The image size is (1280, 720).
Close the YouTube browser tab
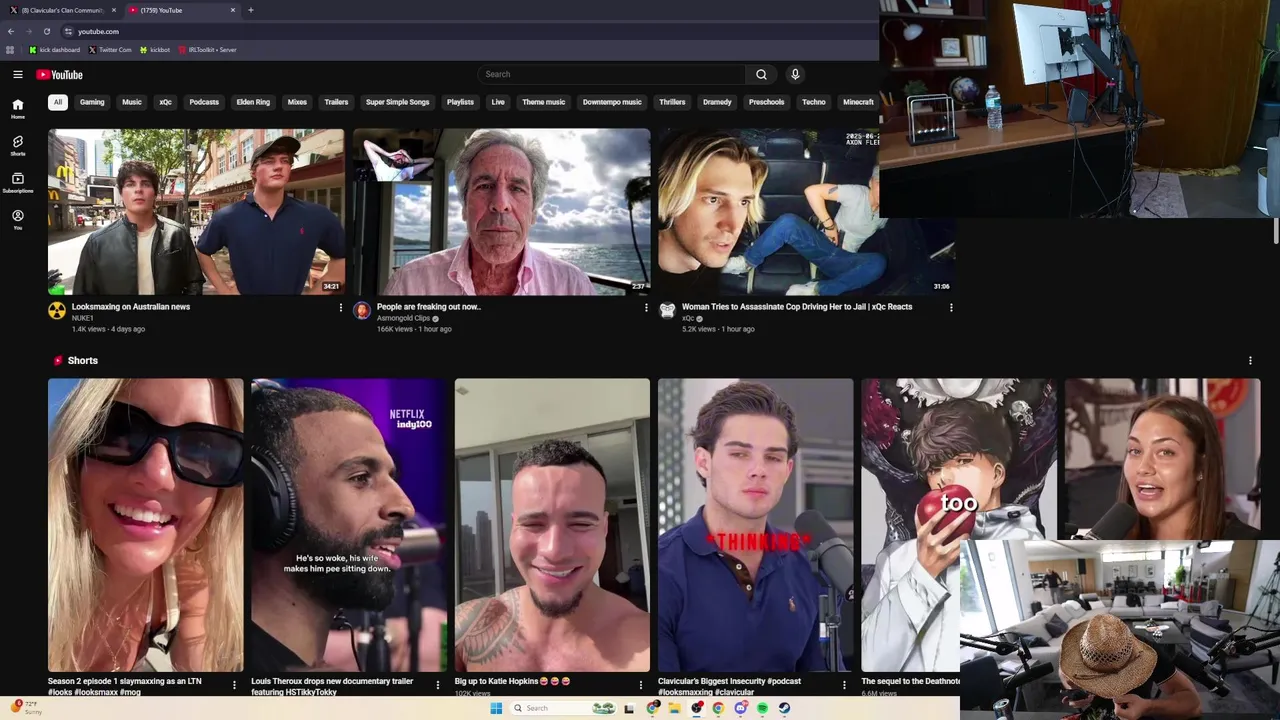(x=233, y=10)
